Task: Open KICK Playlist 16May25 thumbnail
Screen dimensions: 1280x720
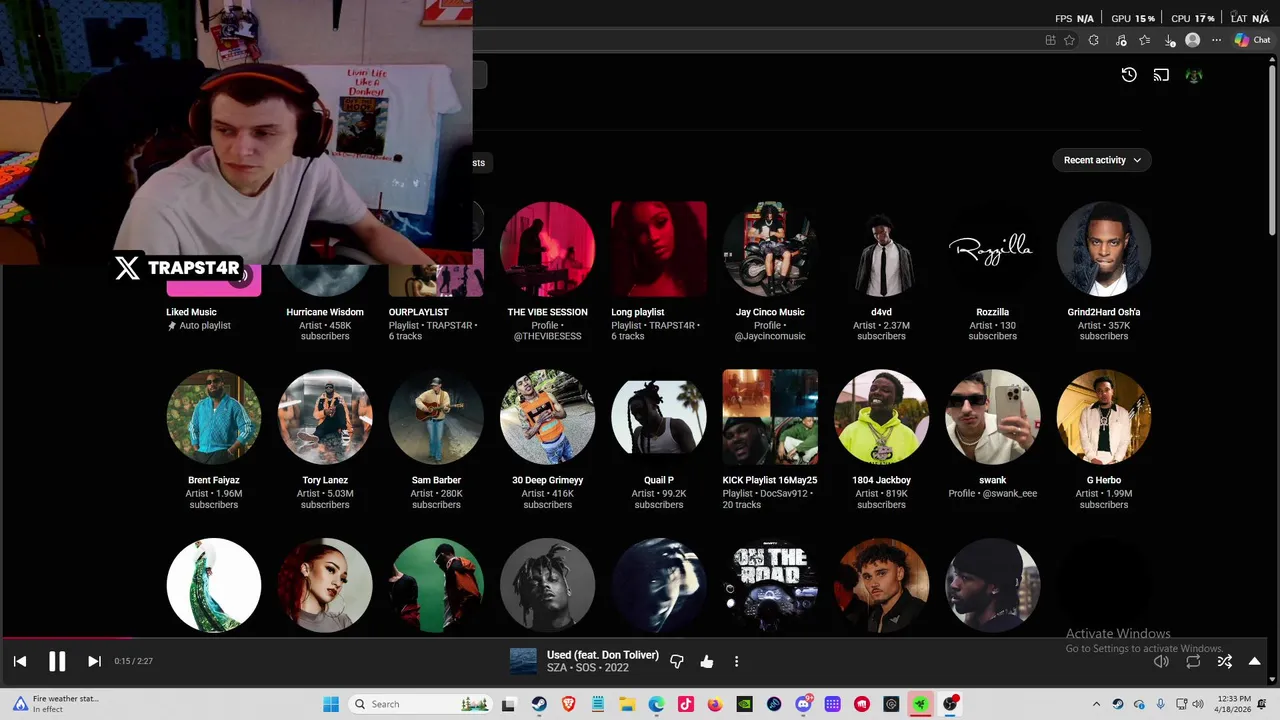Action: click(x=770, y=417)
